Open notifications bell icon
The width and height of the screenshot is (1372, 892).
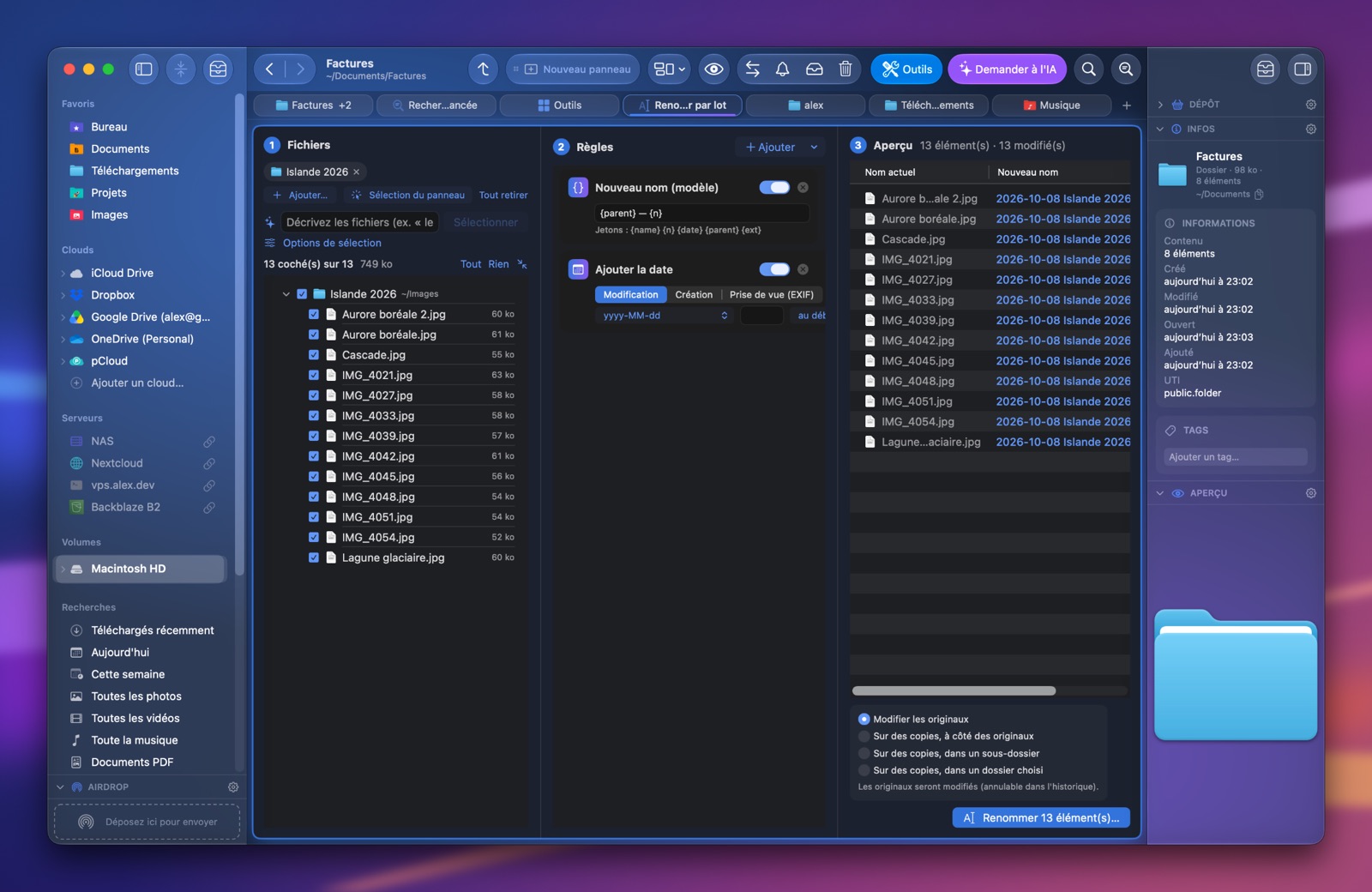783,69
